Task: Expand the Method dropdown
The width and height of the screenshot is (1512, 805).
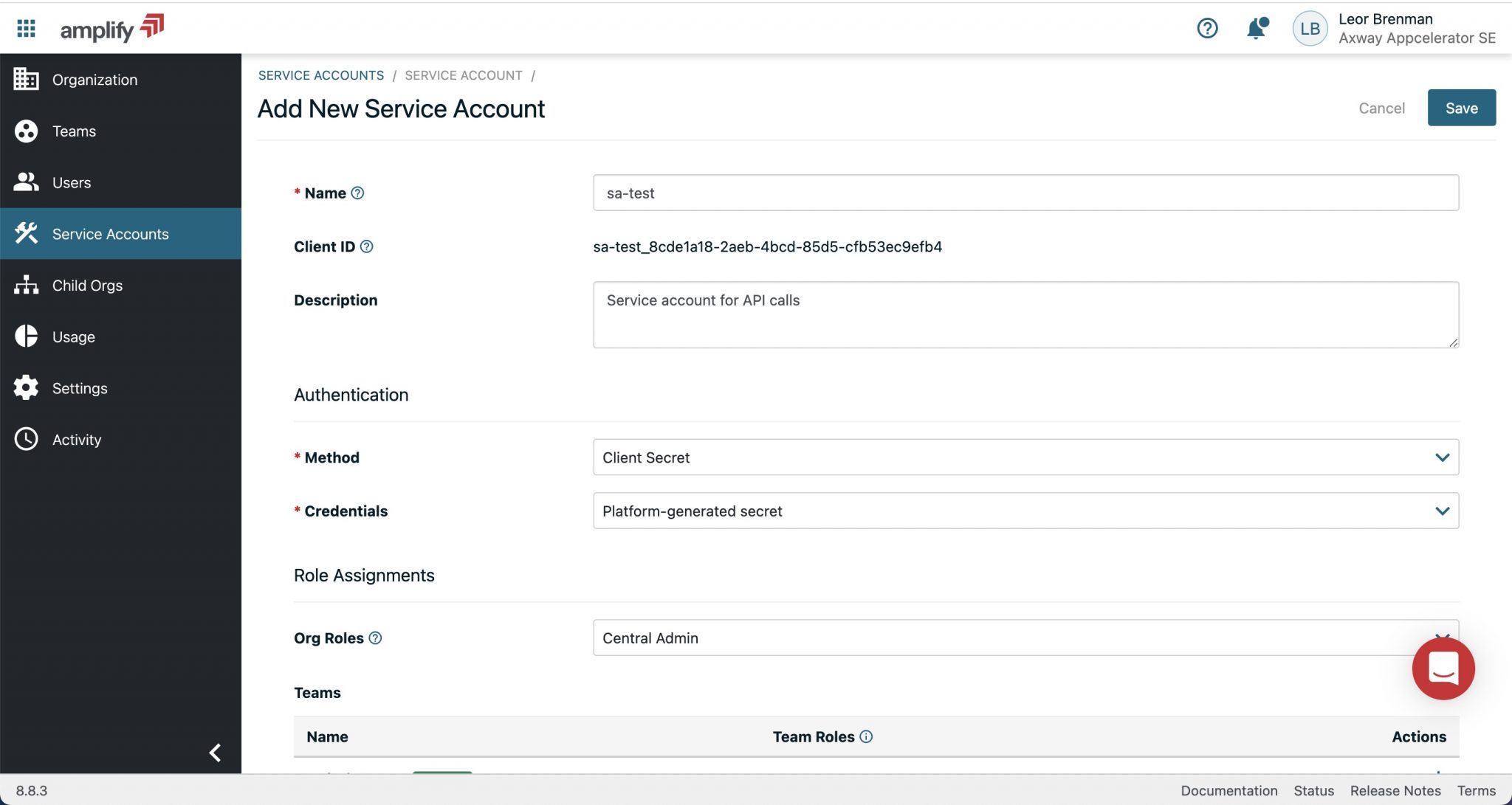Action: tap(1443, 457)
